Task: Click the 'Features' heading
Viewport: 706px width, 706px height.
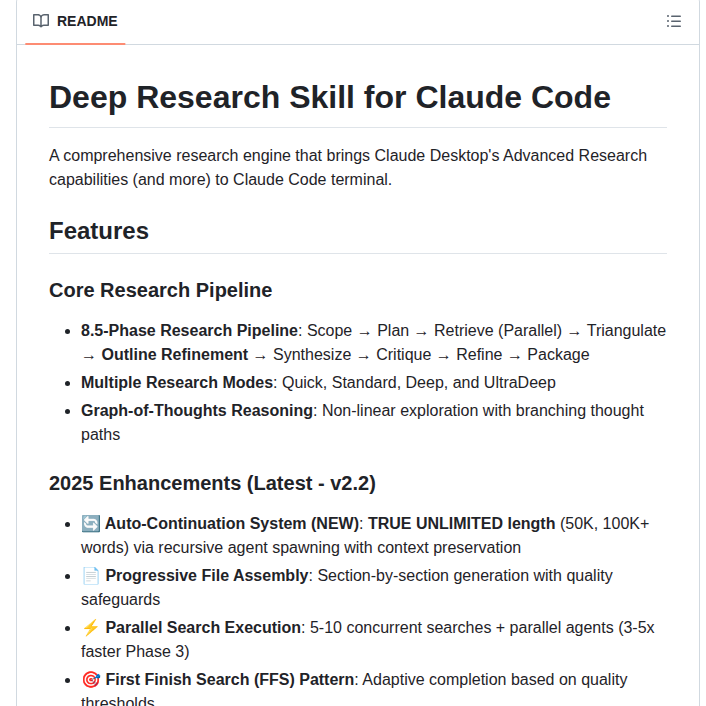Action: [99, 231]
